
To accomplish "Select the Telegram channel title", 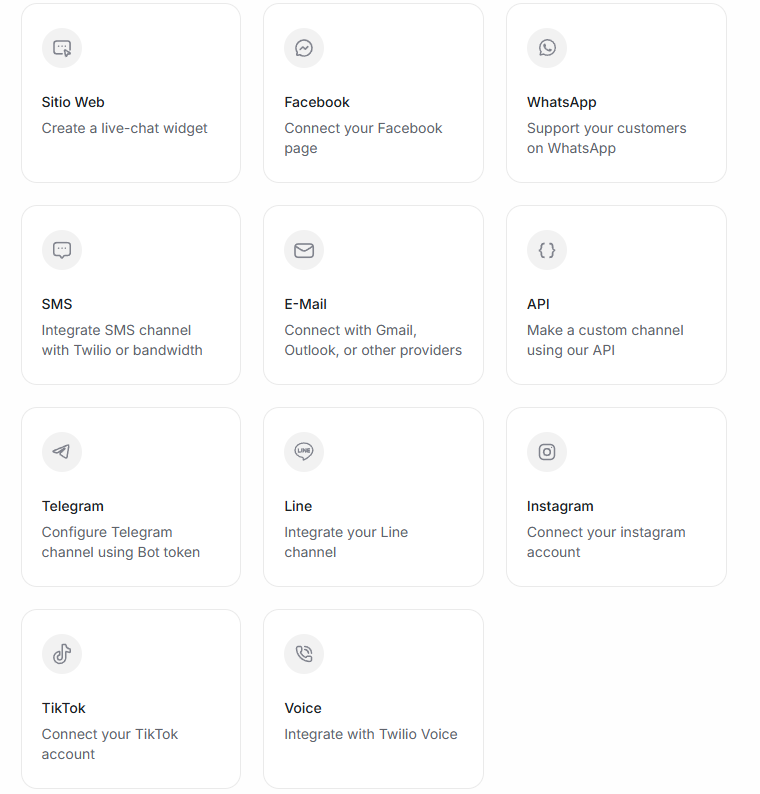I will point(73,506).
